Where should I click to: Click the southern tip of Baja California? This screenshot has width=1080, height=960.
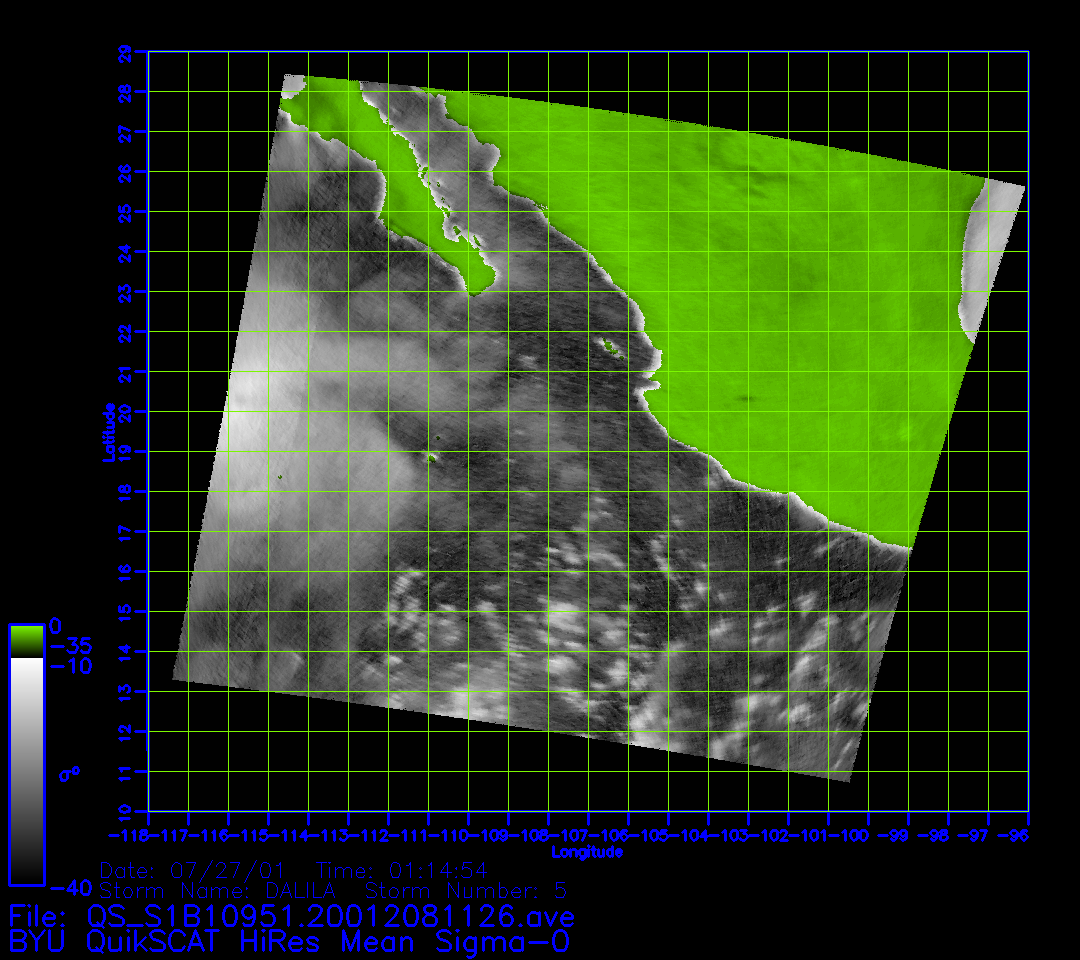(x=477, y=290)
